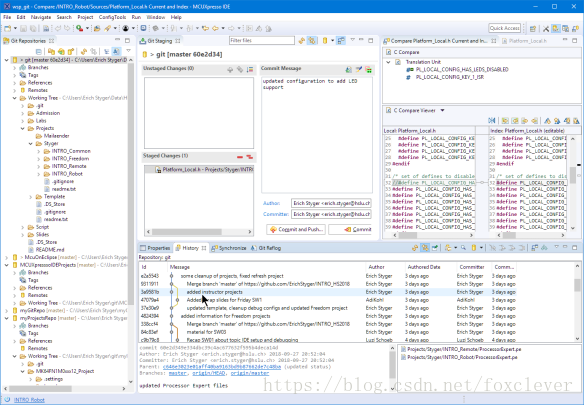The image size is (584, 405).
Task: Click the Quick Access search box
Action: coord(504,28)
